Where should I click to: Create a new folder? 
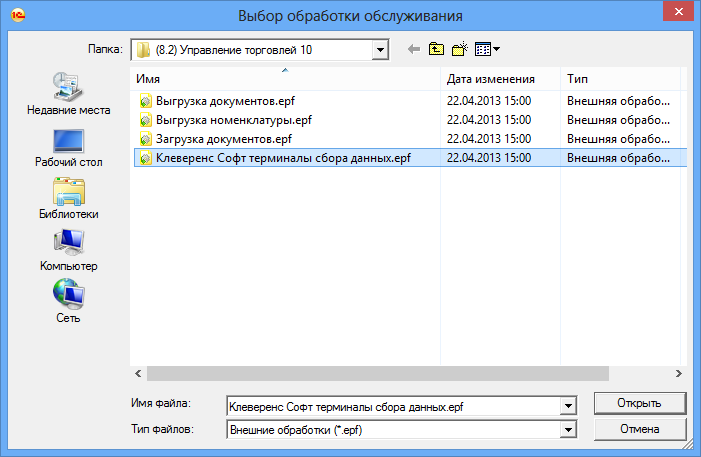[460, 49]
